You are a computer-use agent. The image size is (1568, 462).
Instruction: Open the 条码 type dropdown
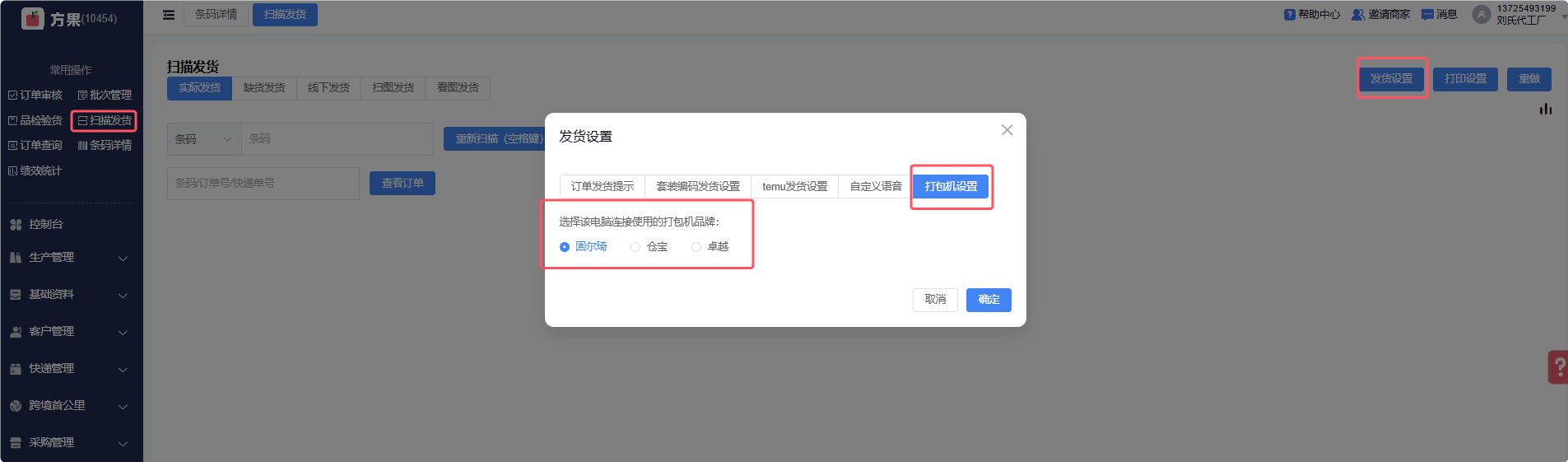pos(204,139)
